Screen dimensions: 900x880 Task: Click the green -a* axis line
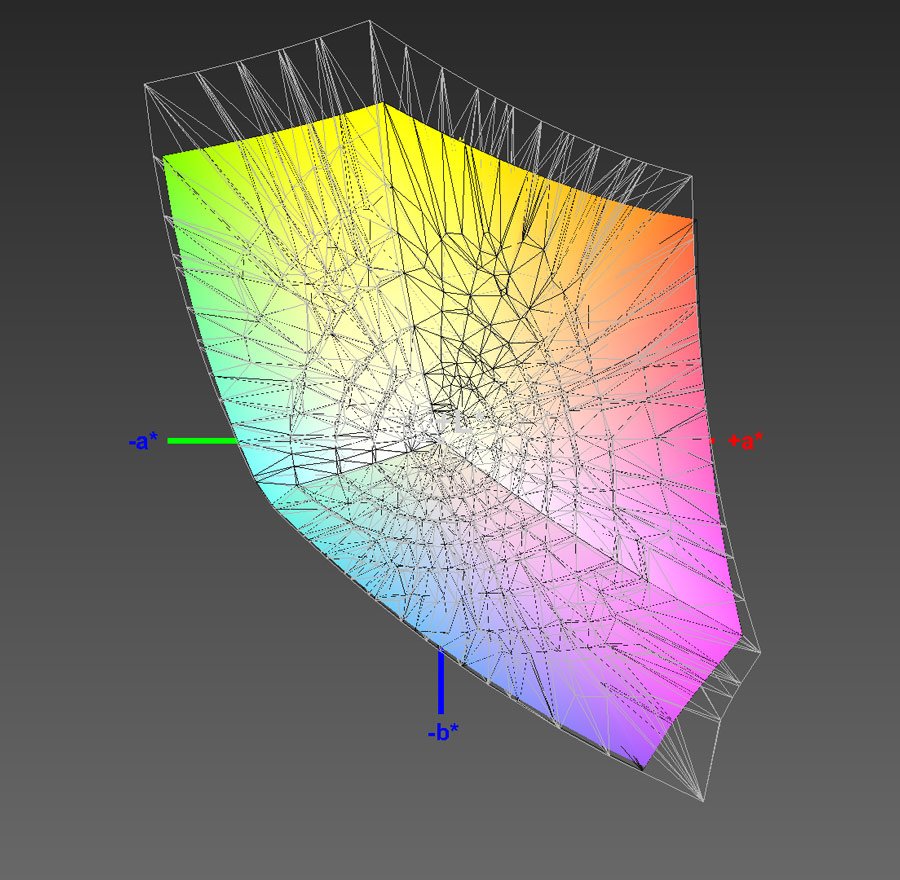[202, 441]
